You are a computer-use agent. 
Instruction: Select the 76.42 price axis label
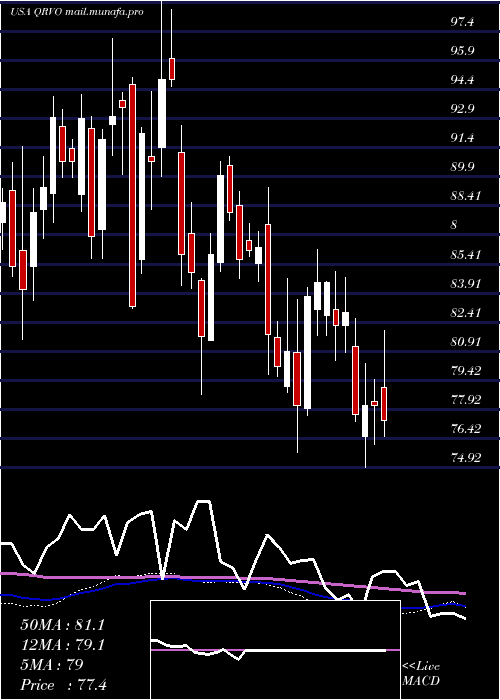pyautogui.click(x=465, y=429)
